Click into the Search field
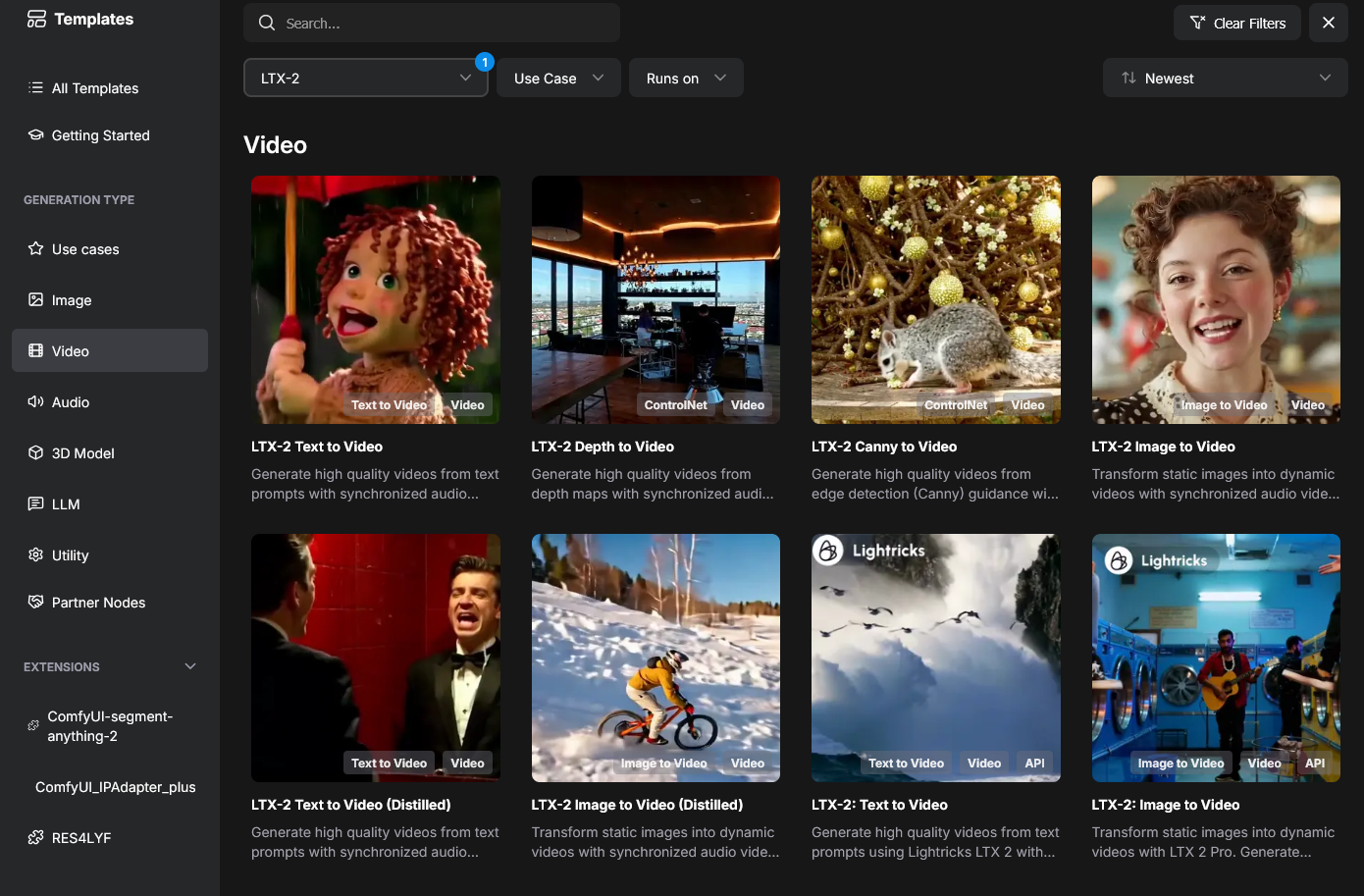Screen dimensions: 1364x896 [x=432, y=23]
